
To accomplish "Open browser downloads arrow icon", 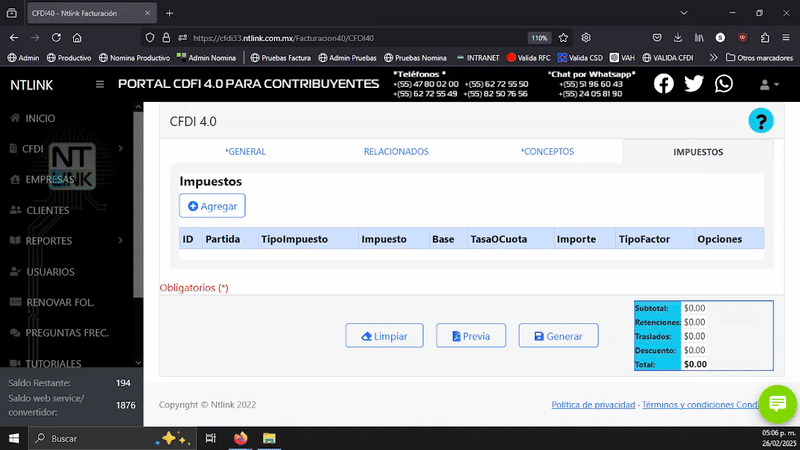I will pyautogui.click(x=678, y=38).
